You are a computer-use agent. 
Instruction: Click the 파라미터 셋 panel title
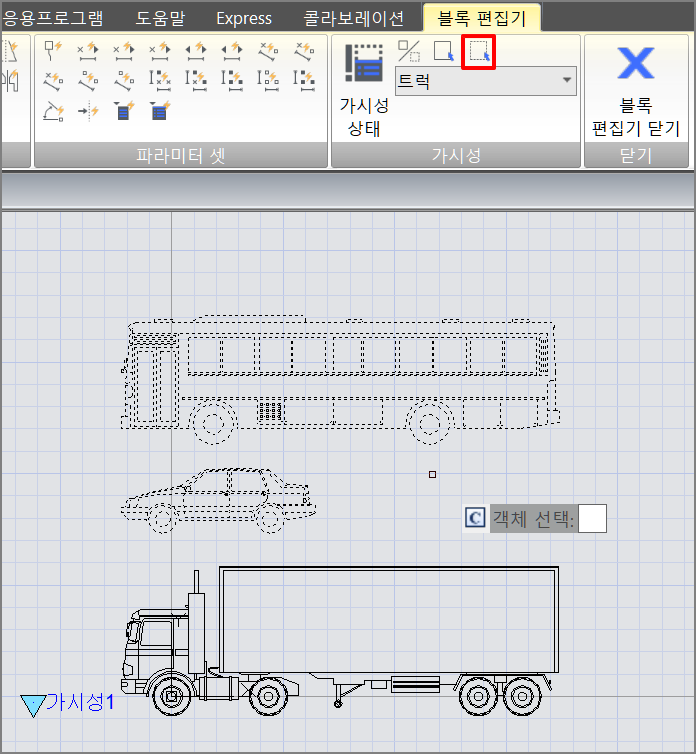click(181, 155)
